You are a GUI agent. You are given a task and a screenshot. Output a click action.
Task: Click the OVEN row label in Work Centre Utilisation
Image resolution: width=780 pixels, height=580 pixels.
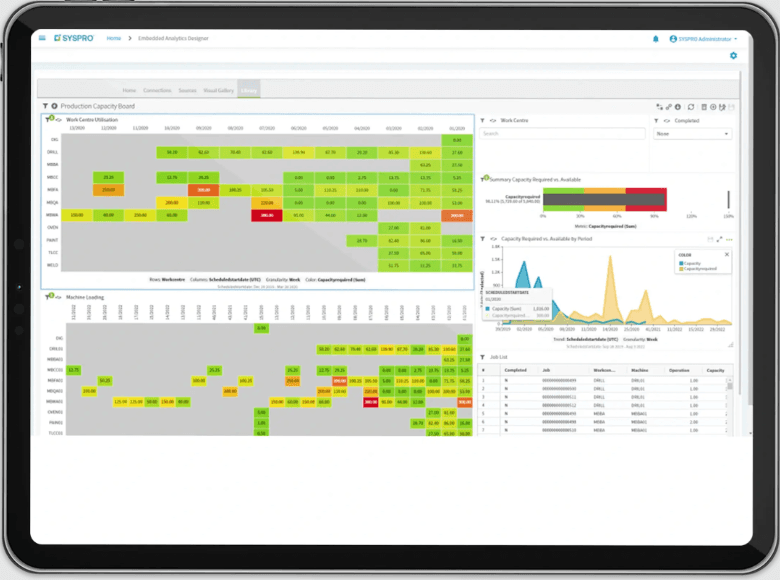pyautogui.click(x=53, y=227)
